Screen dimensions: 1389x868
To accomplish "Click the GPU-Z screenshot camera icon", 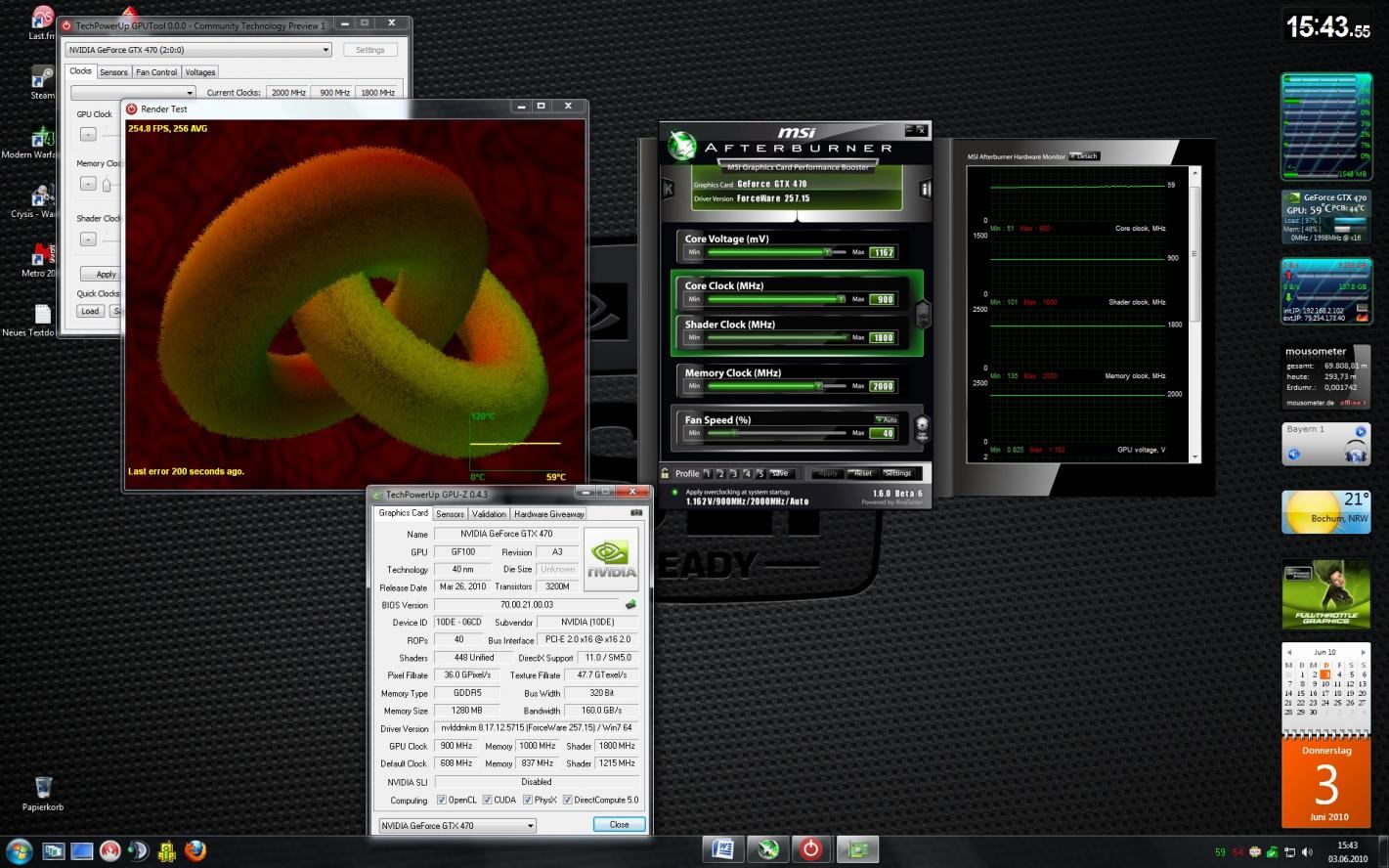I will coord(636,512).
